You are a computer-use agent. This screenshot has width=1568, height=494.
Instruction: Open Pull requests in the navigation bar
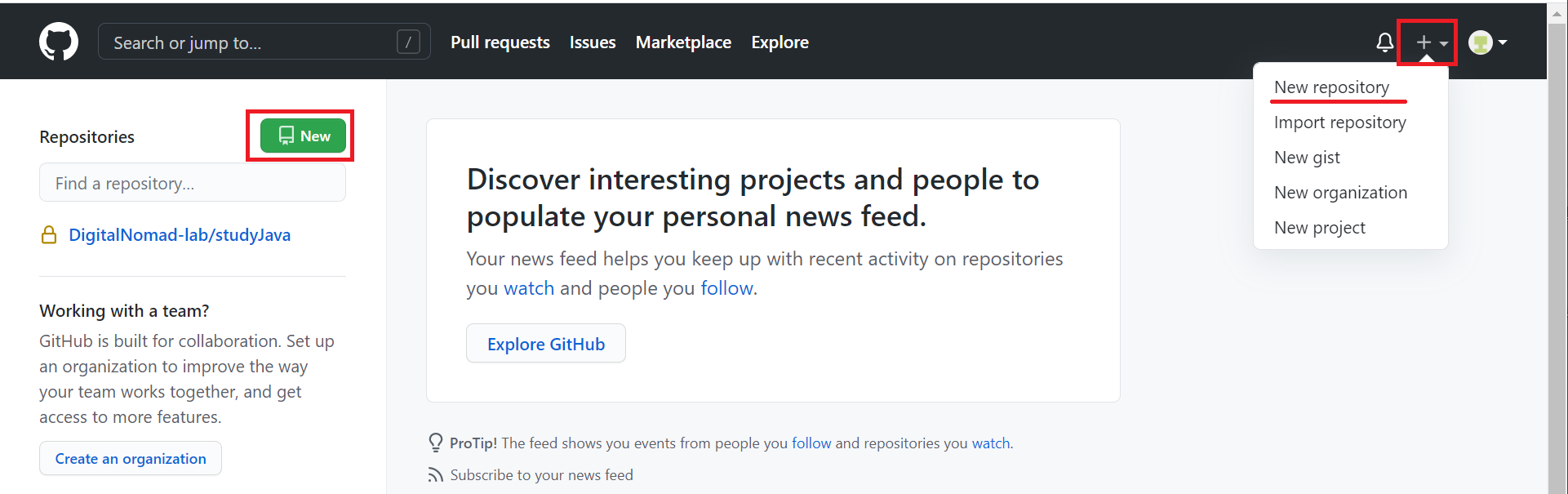tap(500, 42)
